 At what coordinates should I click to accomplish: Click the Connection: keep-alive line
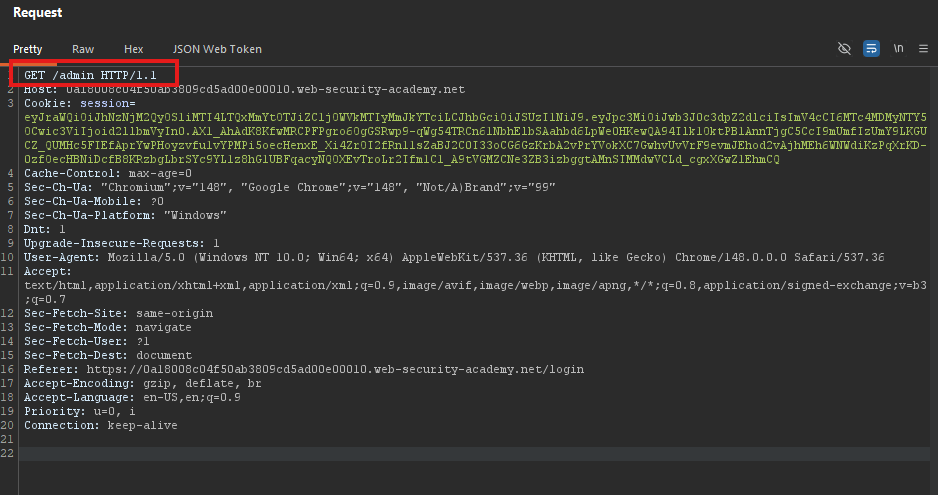[100, 426]
